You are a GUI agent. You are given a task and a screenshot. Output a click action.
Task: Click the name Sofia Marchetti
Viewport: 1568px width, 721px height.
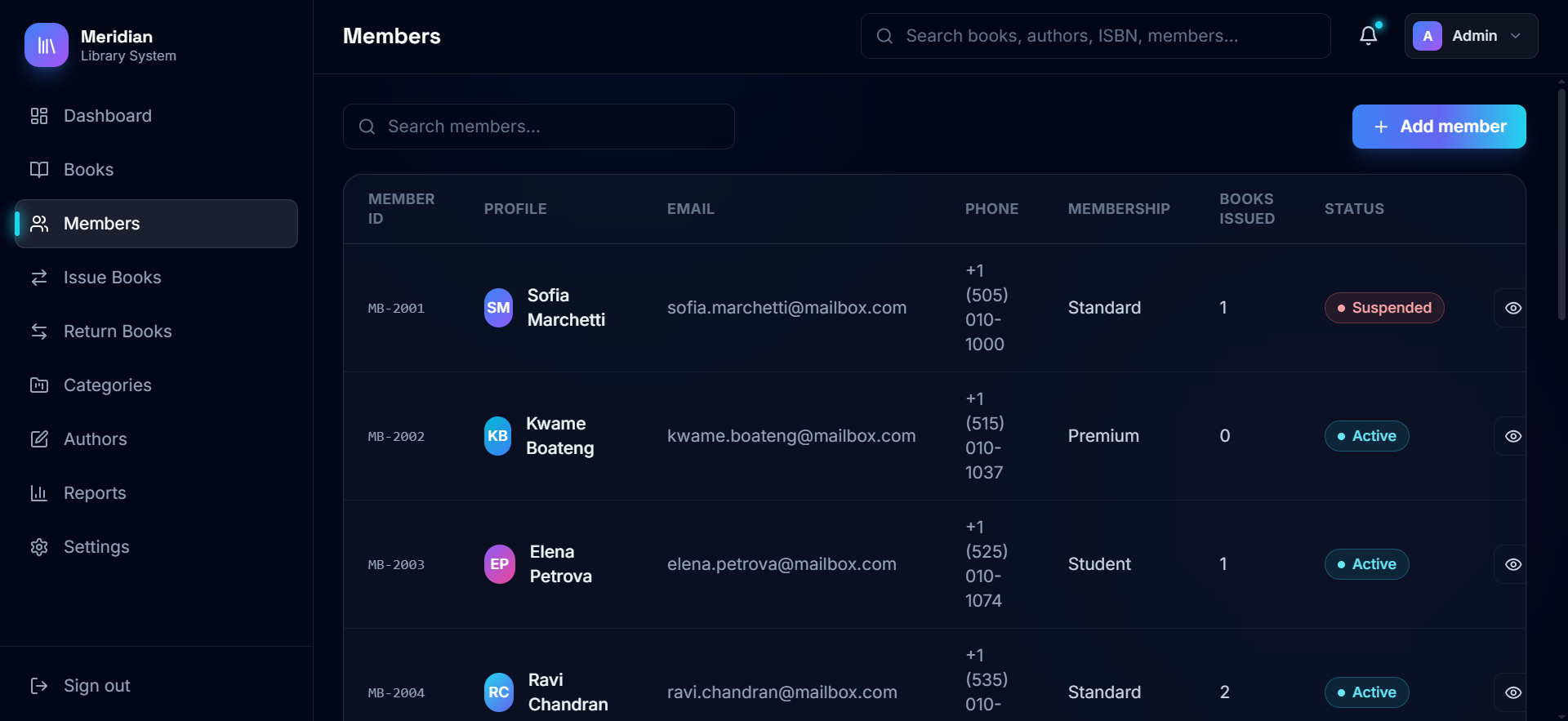[x=566, y=308]
